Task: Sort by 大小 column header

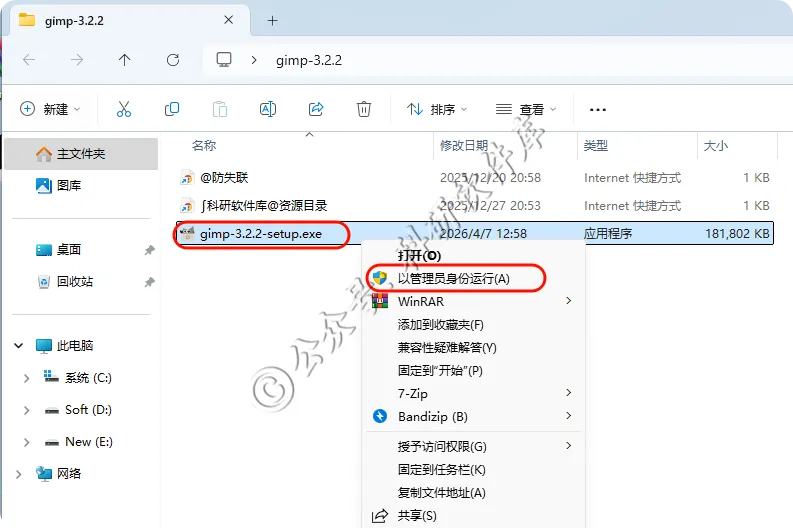Action: click(x=716, y=146)
